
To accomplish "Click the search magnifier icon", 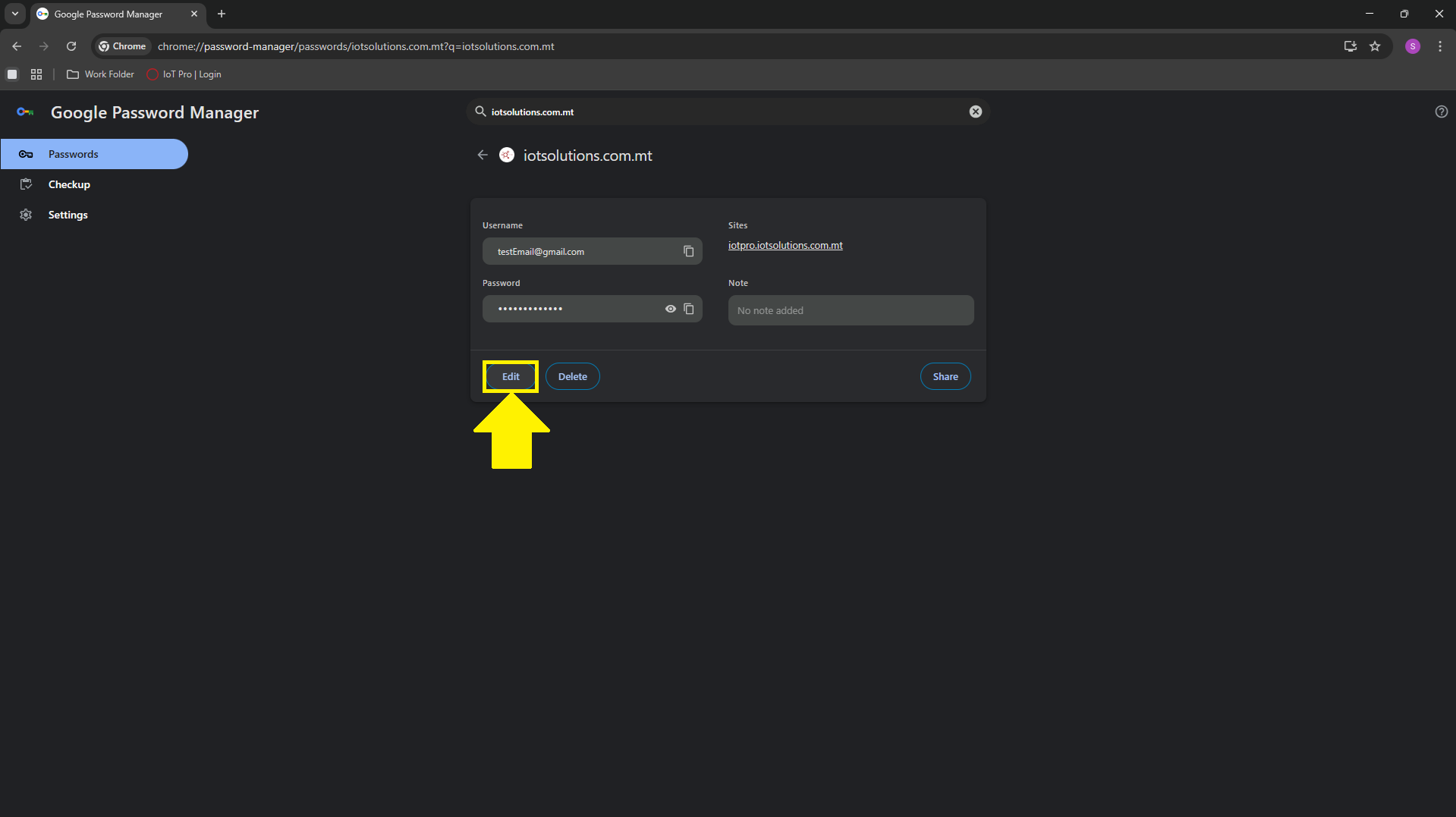I will tap(480, 112).
